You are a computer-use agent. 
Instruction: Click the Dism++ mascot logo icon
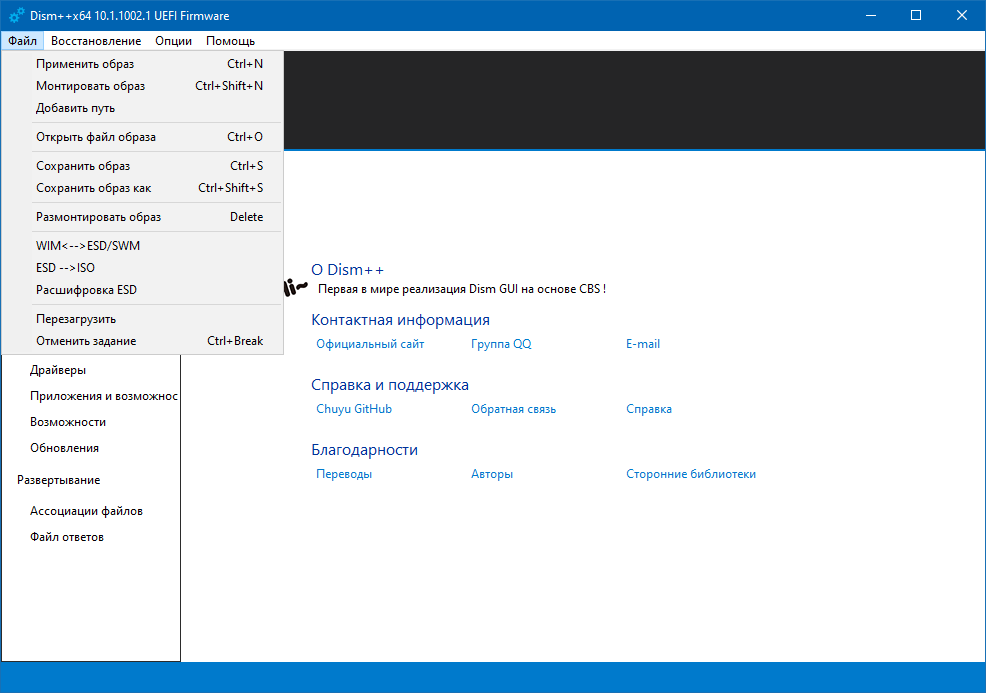[x=295, y=289]
